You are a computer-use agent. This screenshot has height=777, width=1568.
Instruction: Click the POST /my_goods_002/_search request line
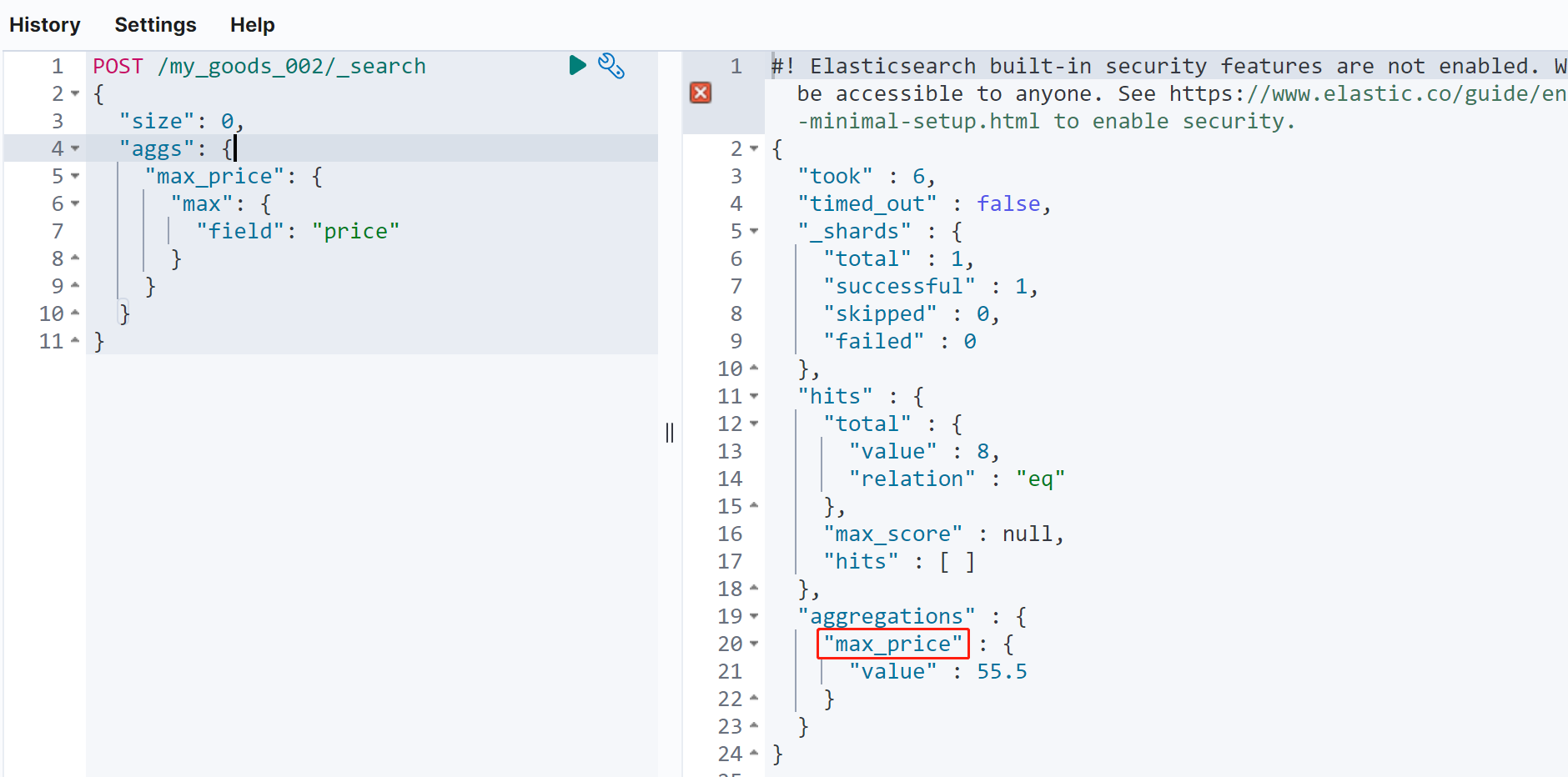tap(259, 66)
